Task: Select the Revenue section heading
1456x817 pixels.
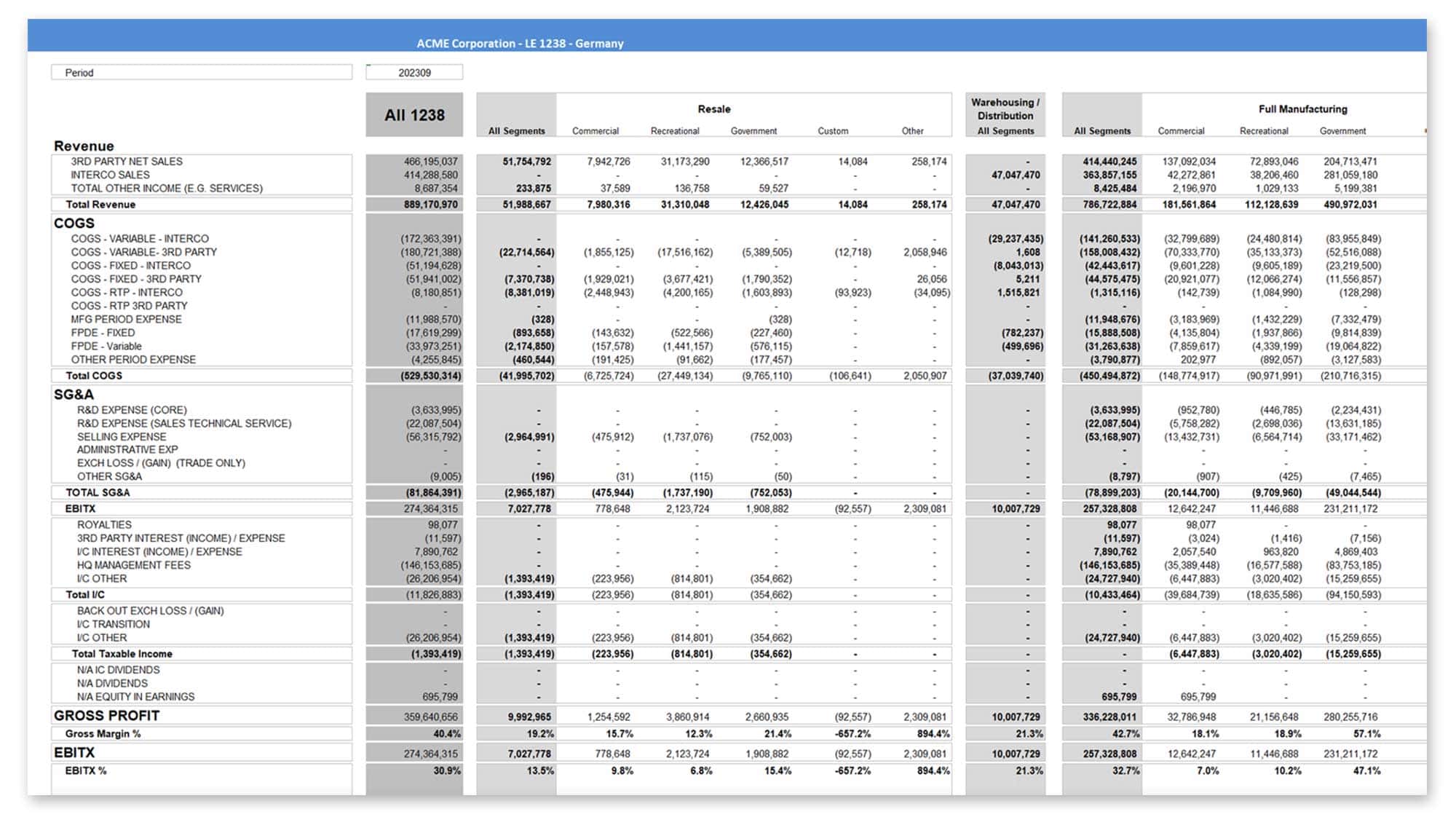Action: pos(84,146)
